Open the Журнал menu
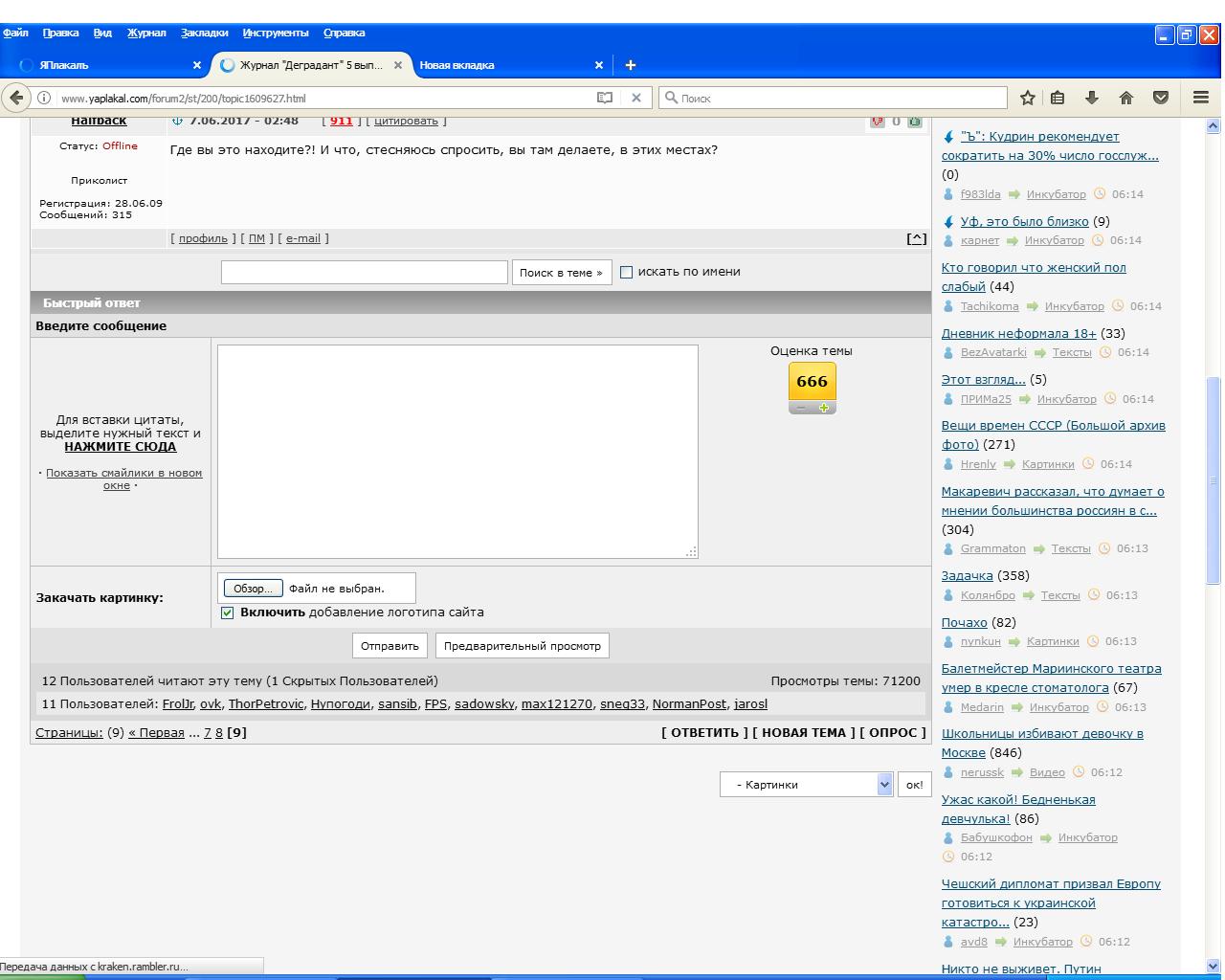 pos(146,33)
